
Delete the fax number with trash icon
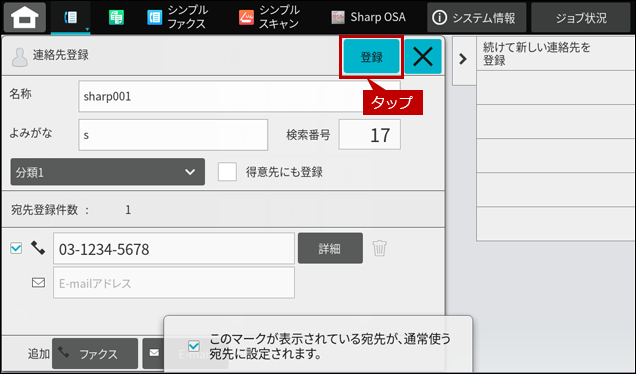380,248
